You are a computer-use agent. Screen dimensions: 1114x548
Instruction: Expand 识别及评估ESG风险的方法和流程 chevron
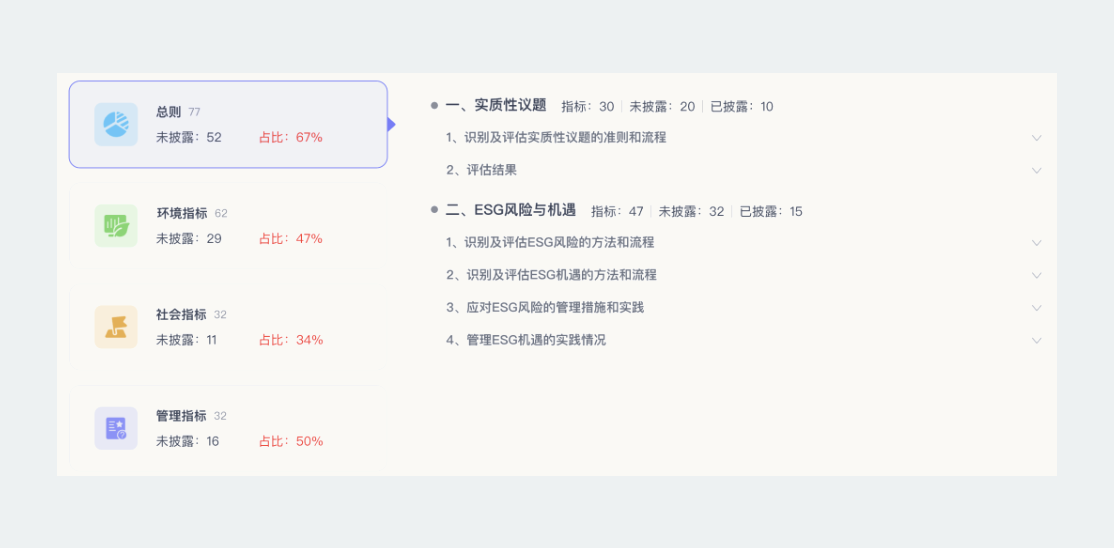click(x=1036, y=243)
